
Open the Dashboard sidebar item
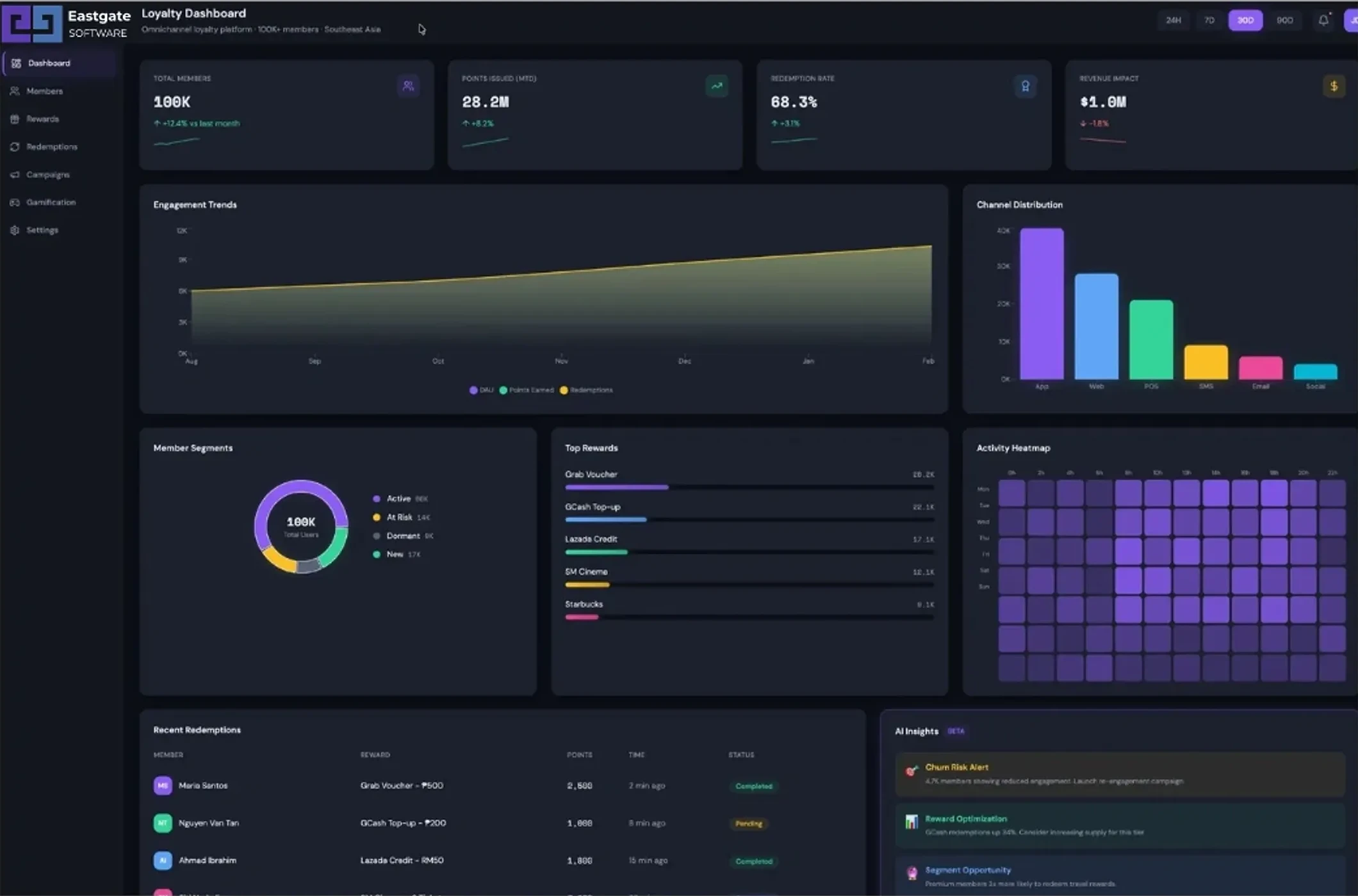pyautogui.click(x=60, y=63)
